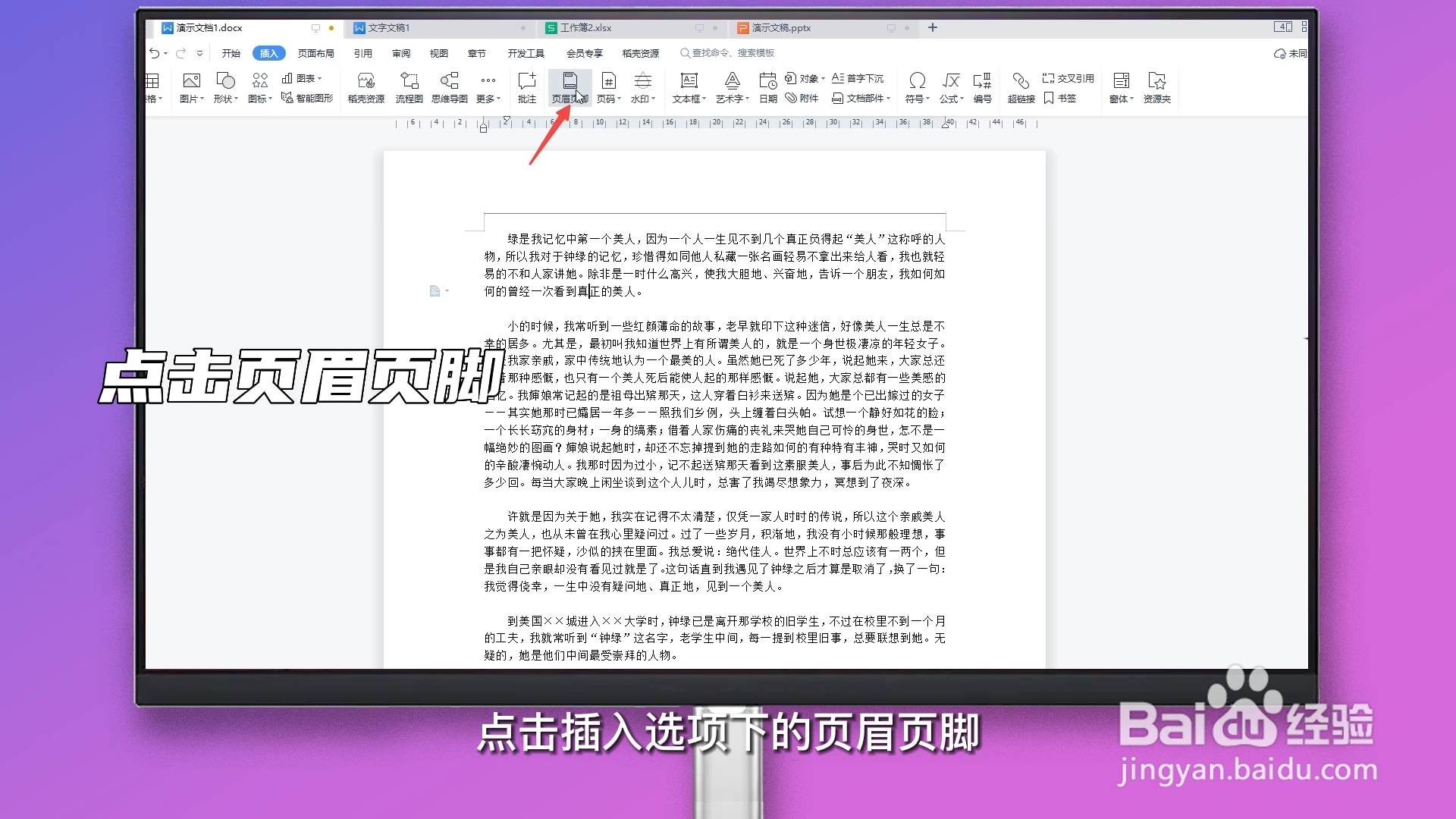Insert the date using the 日期 icon

pyautogui.click(x=767, y=86)
